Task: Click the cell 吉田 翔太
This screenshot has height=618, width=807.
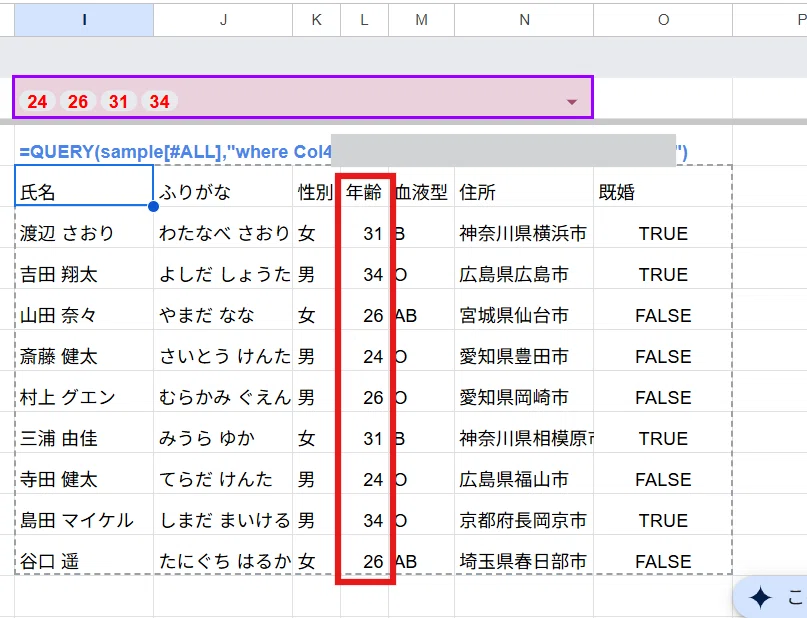Action: (x=84, y=268)
